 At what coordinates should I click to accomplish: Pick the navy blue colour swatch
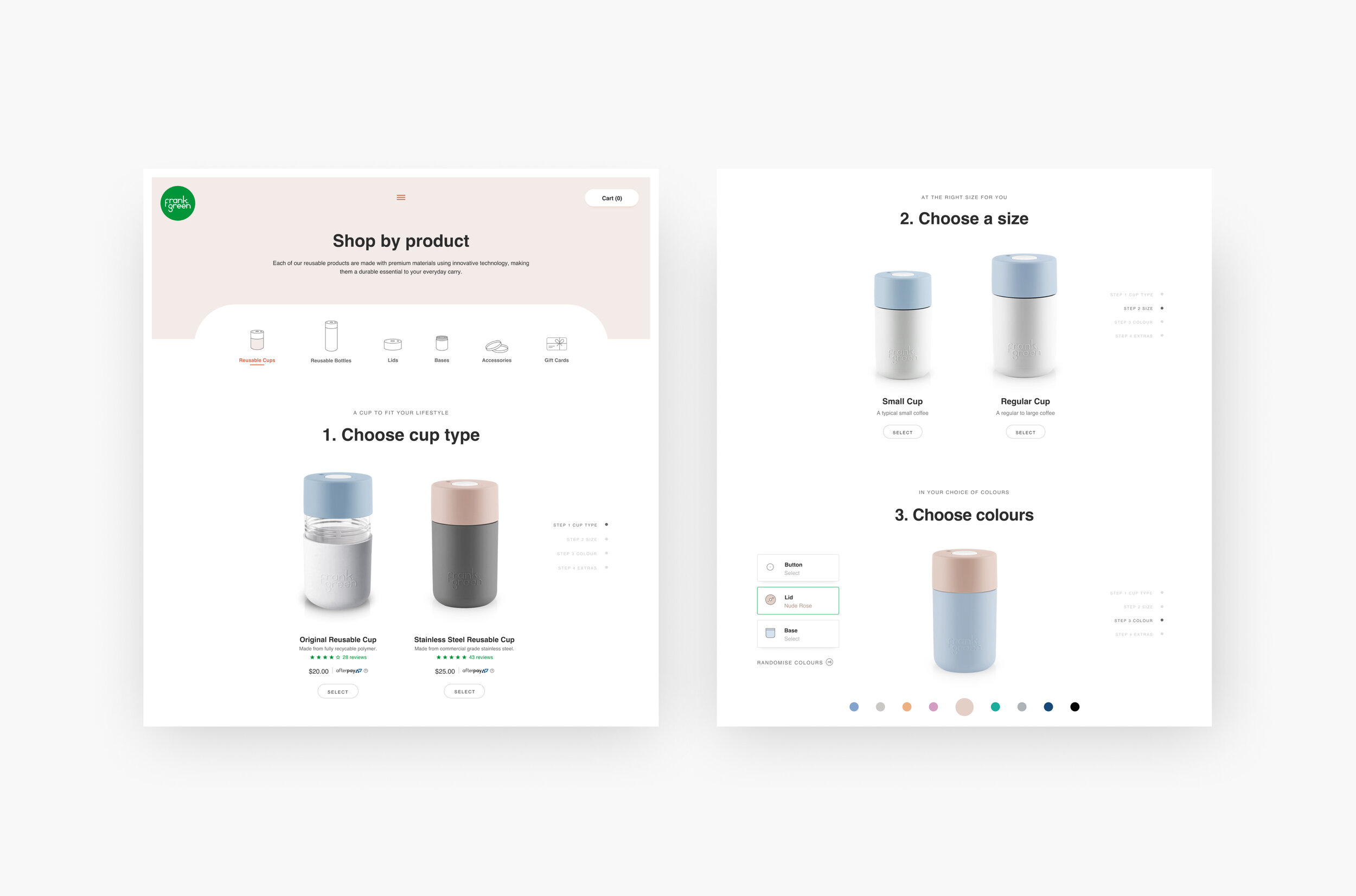point(1048,707)
